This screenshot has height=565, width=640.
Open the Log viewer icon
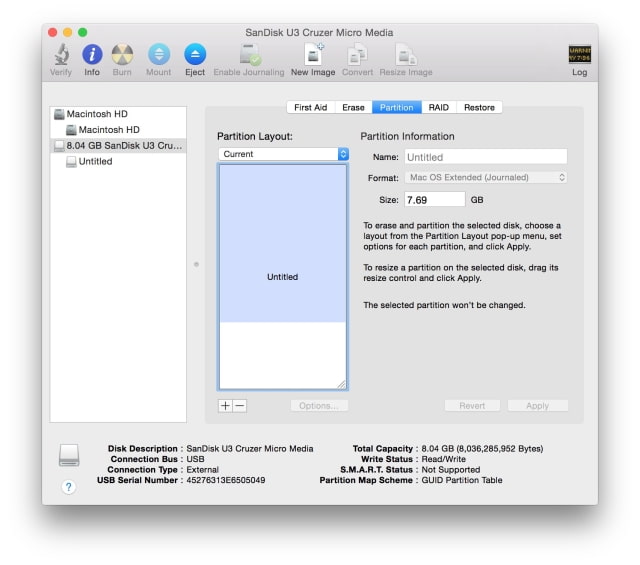tap(580, 54)
